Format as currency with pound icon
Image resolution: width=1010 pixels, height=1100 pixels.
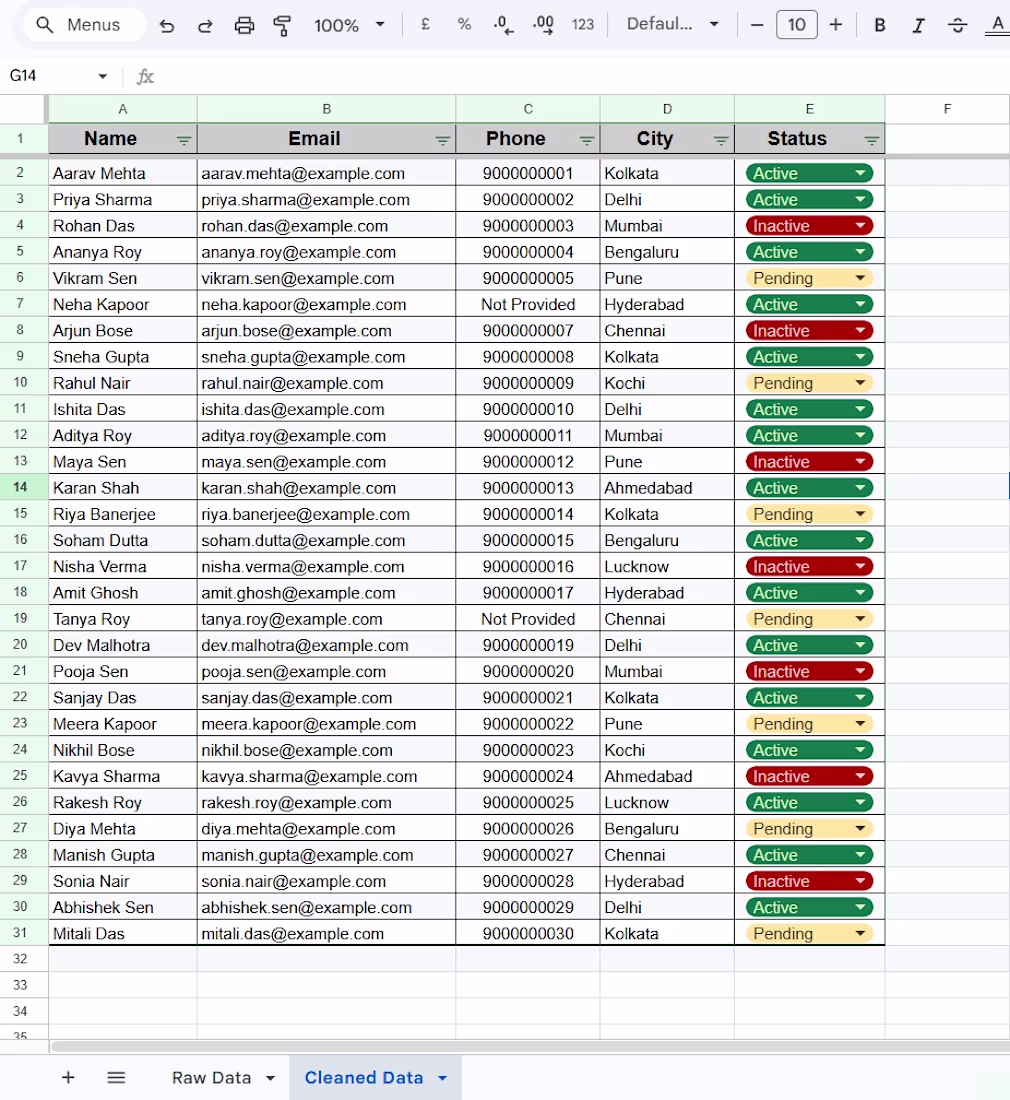[425, 25]
